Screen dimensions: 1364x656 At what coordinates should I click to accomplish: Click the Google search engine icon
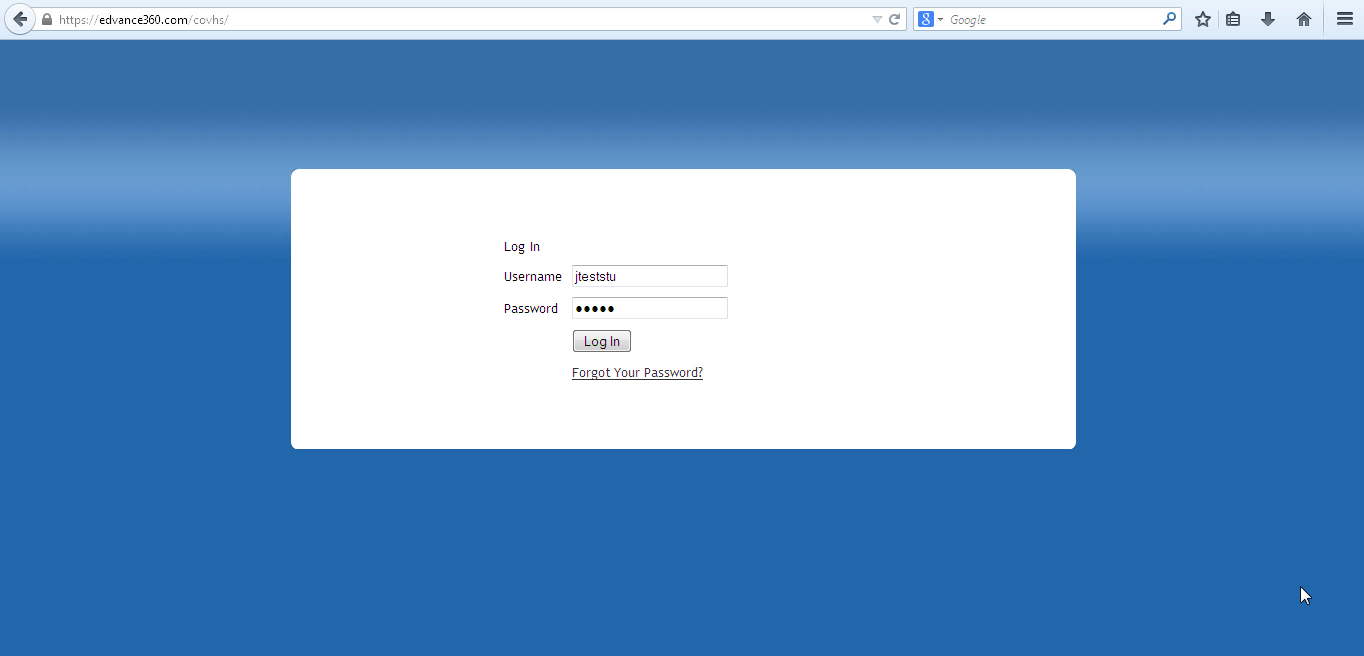(926, 19)
